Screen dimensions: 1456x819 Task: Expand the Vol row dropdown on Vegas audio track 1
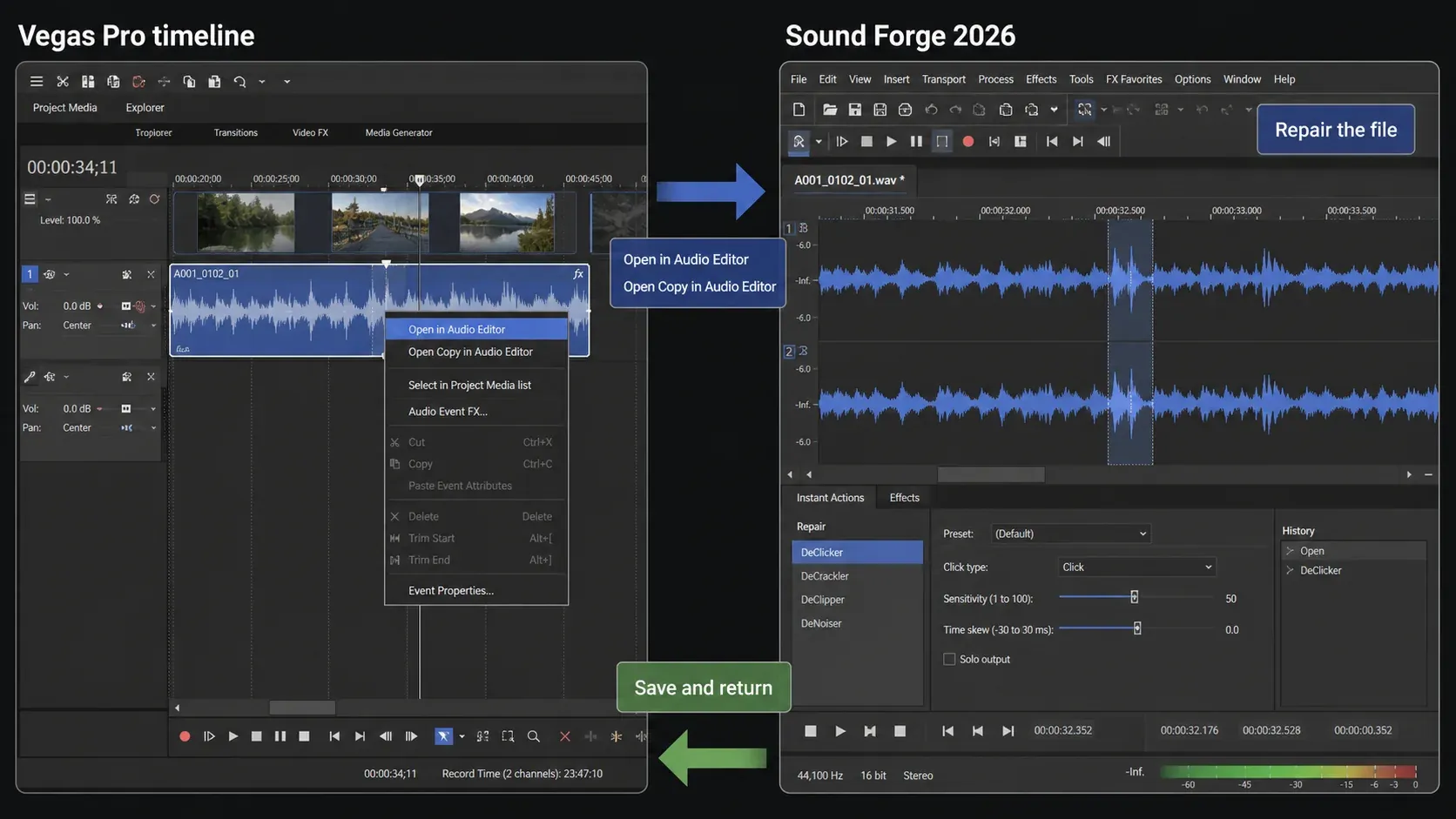coord(153,306)
